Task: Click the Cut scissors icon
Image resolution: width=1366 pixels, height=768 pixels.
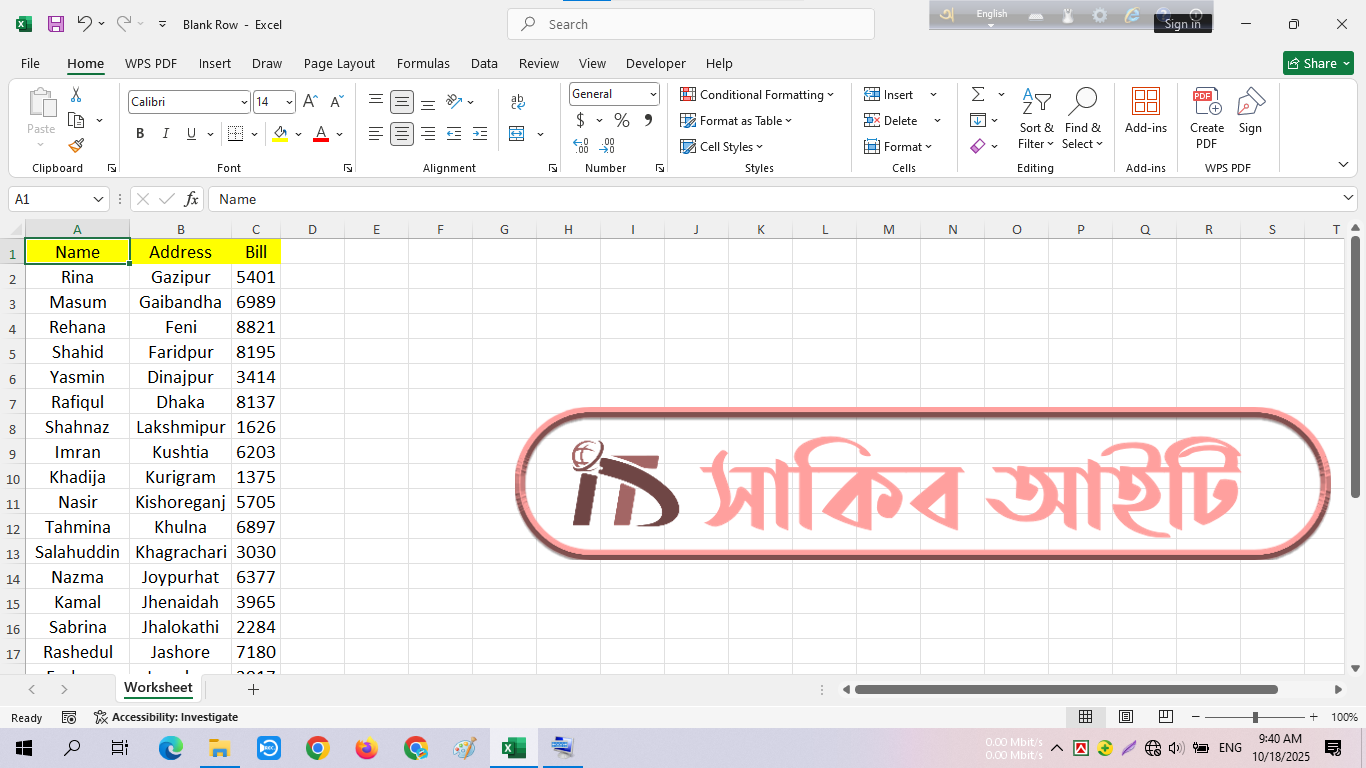Action: (76, 95)
